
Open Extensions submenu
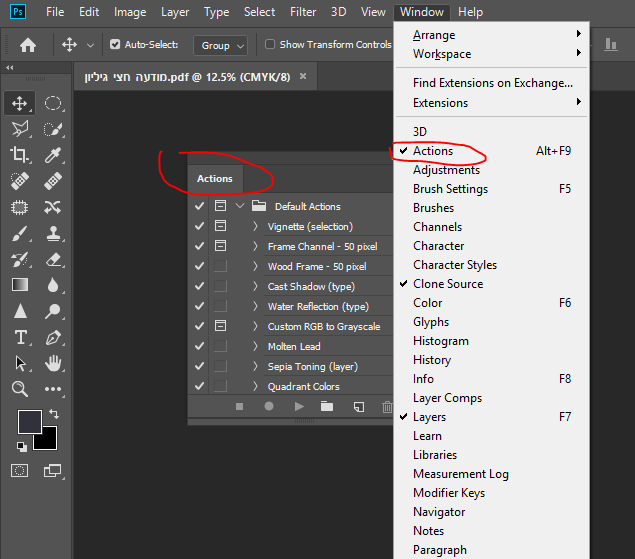(491, 102)
